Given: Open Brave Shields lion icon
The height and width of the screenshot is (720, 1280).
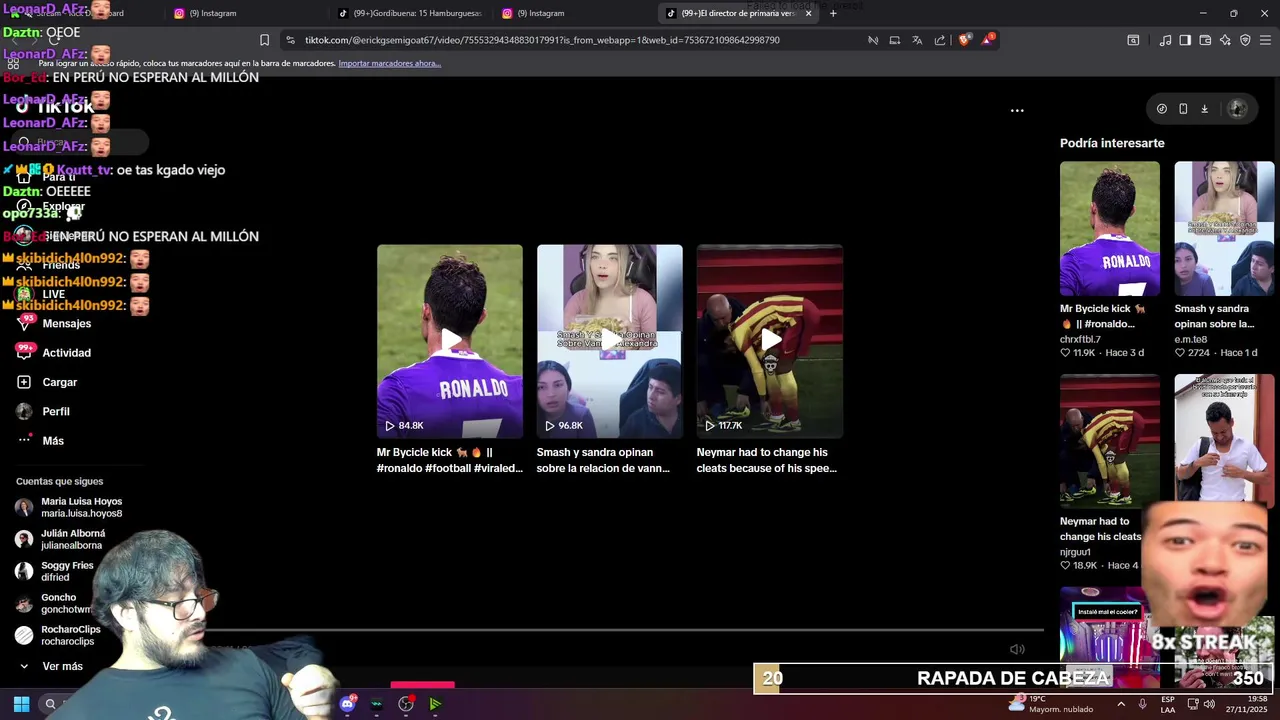Looking at the screenshot, I should [x=964, y=40].
